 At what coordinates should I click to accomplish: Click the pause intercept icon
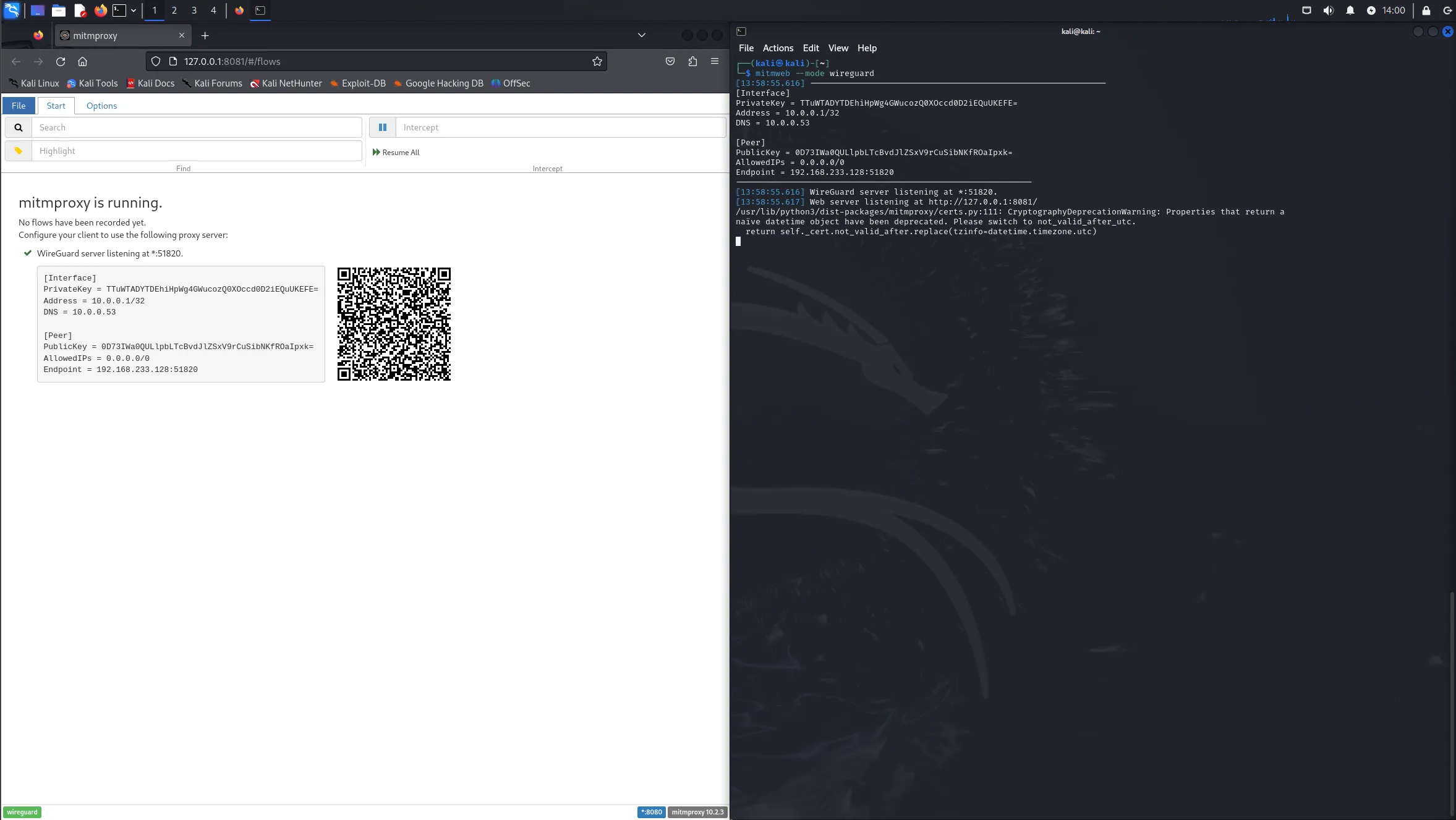pyautogui.click(x=383, y=127)
